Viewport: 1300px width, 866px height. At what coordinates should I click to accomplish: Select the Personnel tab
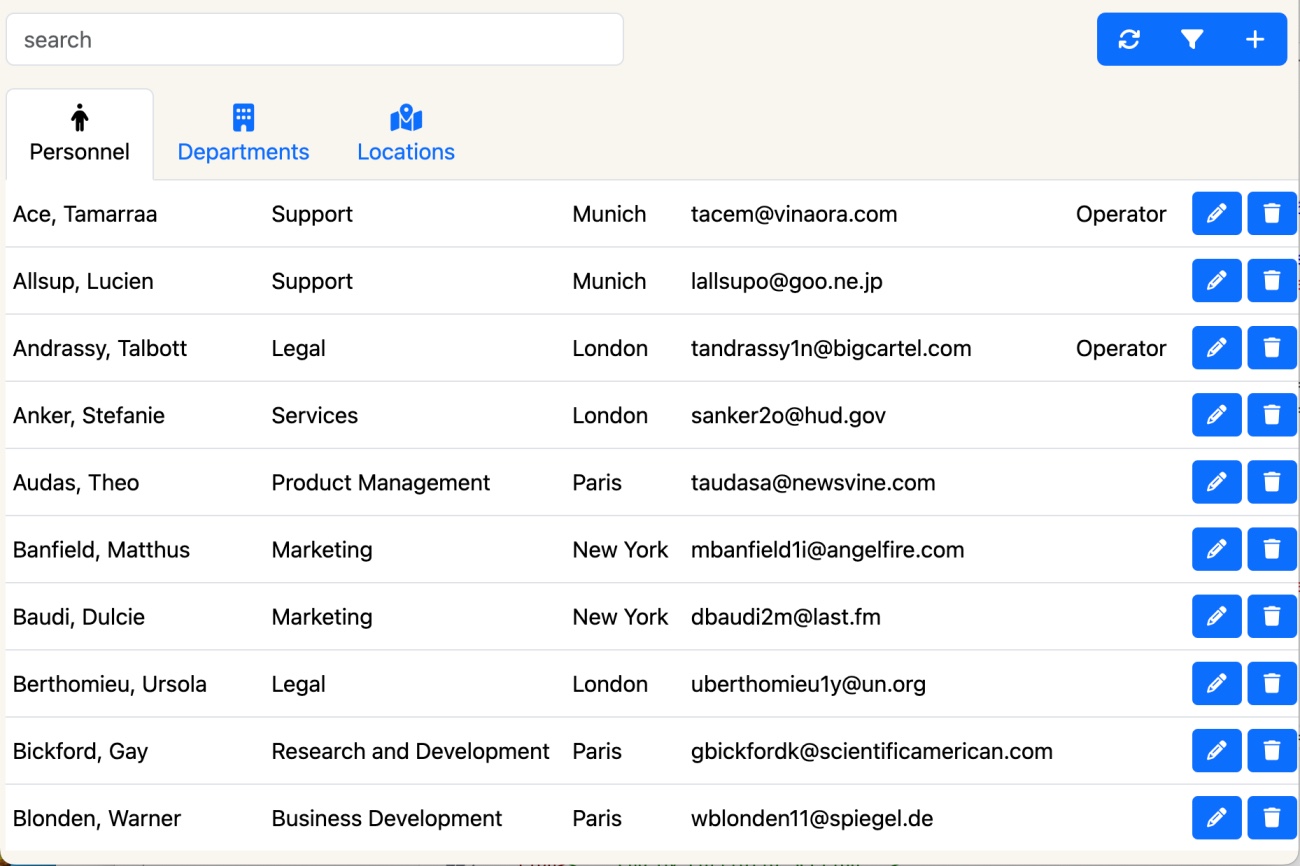pyautogui.click(x=80, y=135)
